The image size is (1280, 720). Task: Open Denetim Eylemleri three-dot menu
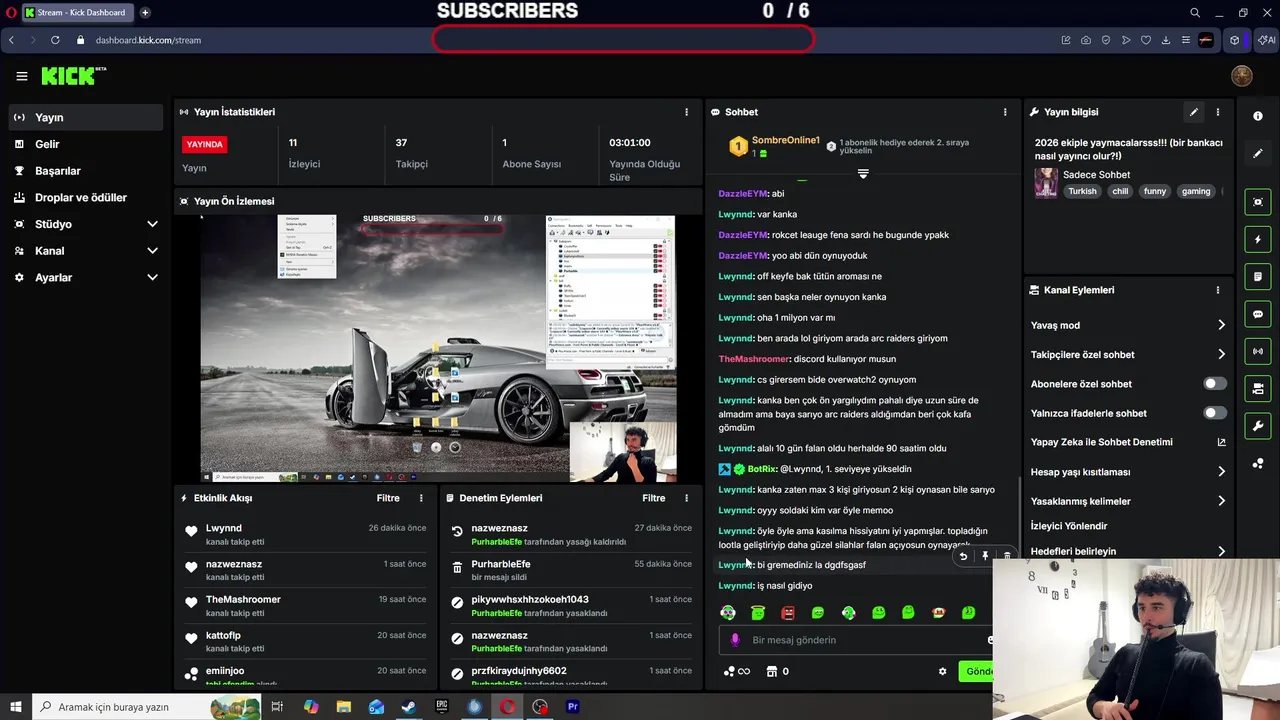[686, 498]
